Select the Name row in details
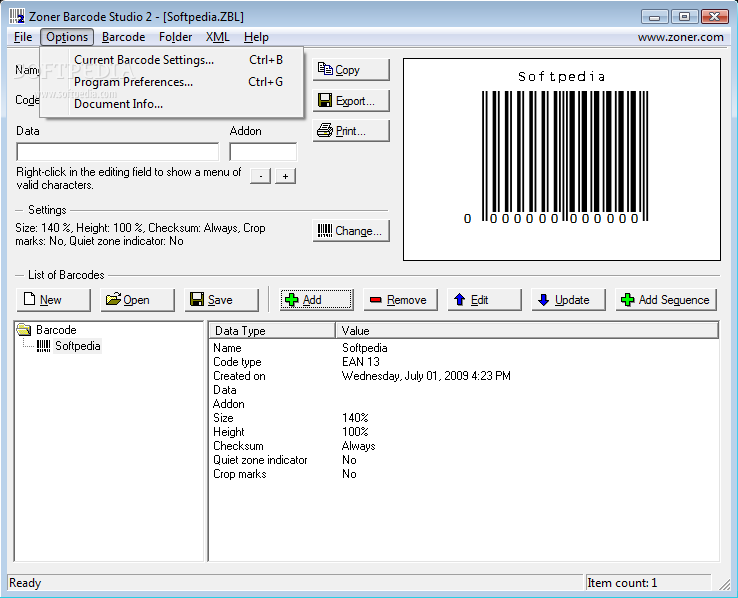The width and height of the screenshot is (738, 598). pyautogui.click(x=464, y=348)
